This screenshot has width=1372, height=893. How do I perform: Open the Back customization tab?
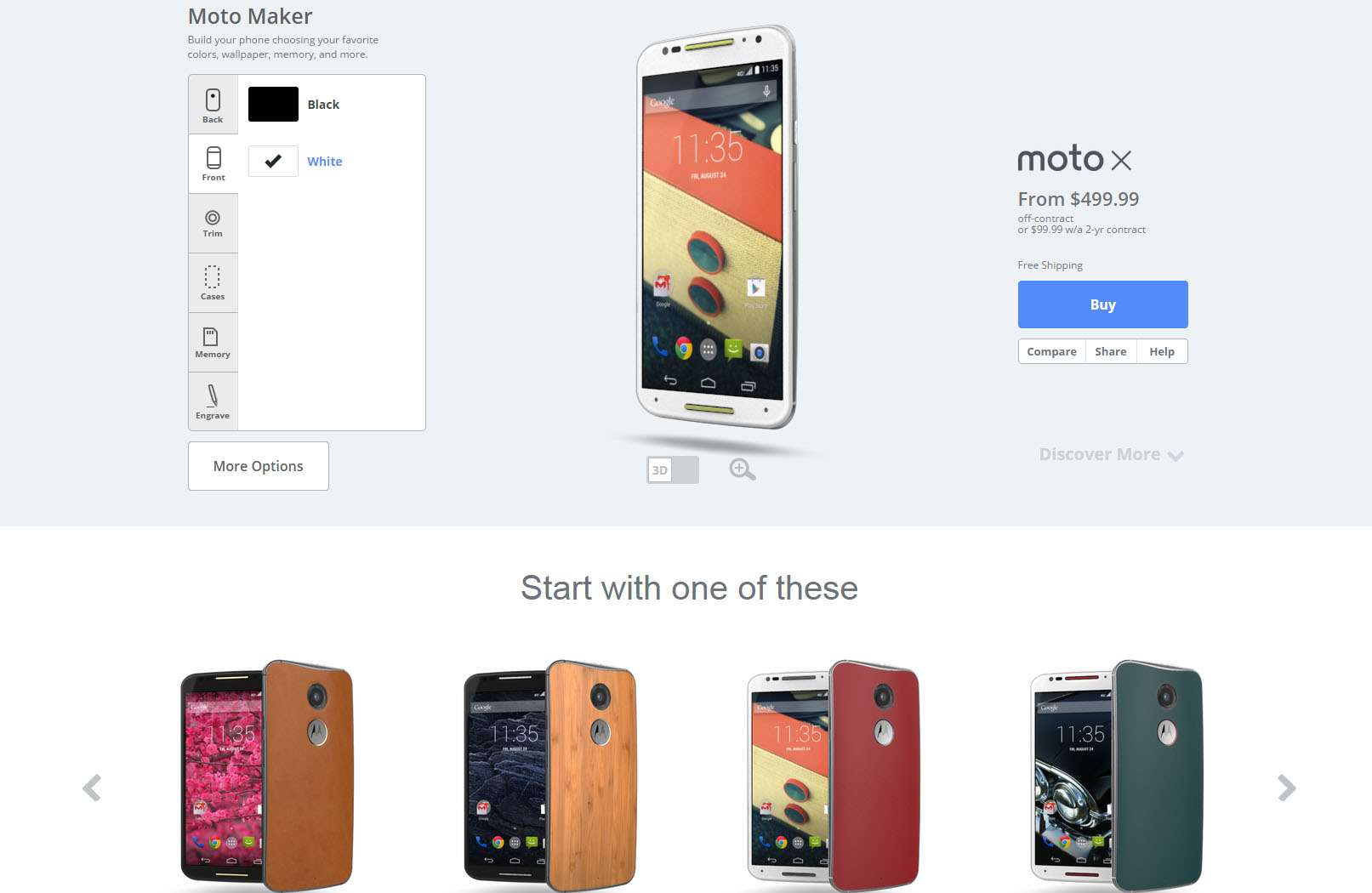pos(213,105)
